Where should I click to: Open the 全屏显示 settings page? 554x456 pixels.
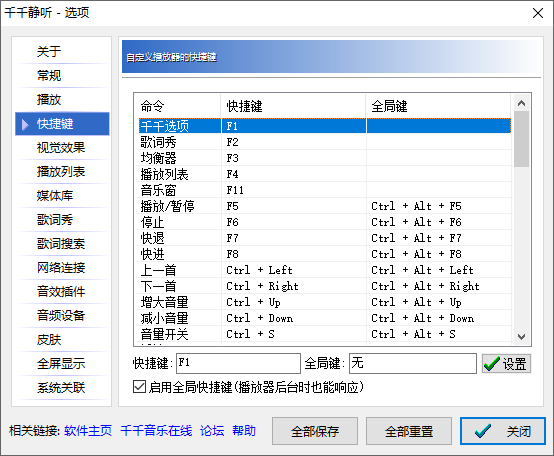pyautogui.click(x=62, y=364)
